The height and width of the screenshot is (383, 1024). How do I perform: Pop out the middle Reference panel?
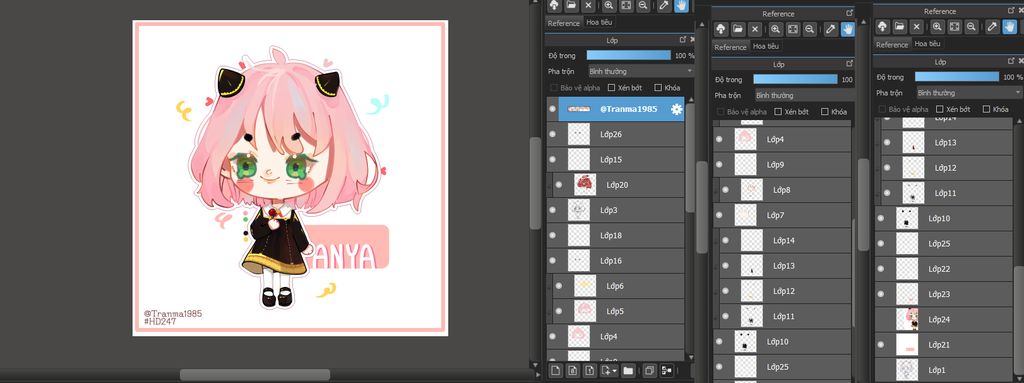[850, 13]
